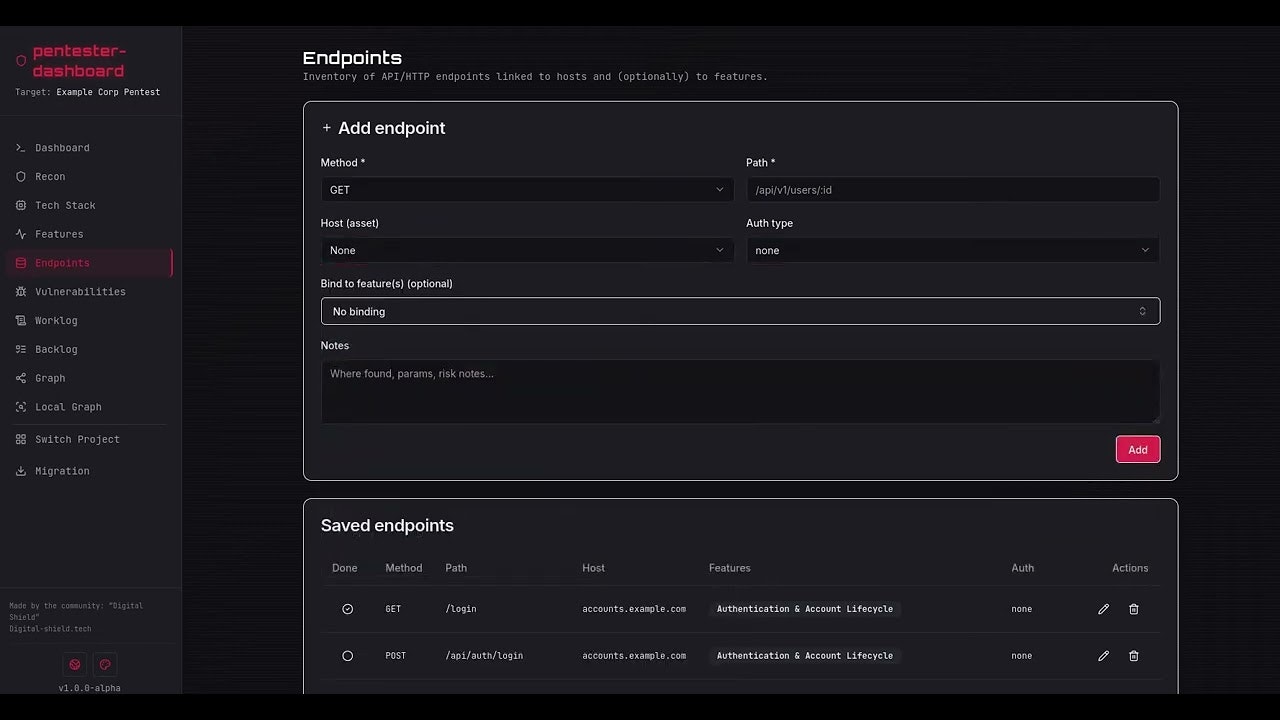This screenshot has height=720, width=1280.
Task: Click the Vulnerabilities bug icon
Action: tap(21, 291)
